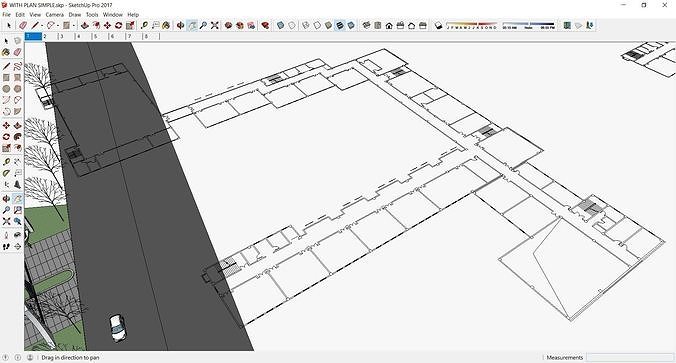Open the Extension Warehouse
Screen dimensions: 676x363
(240, 25)
